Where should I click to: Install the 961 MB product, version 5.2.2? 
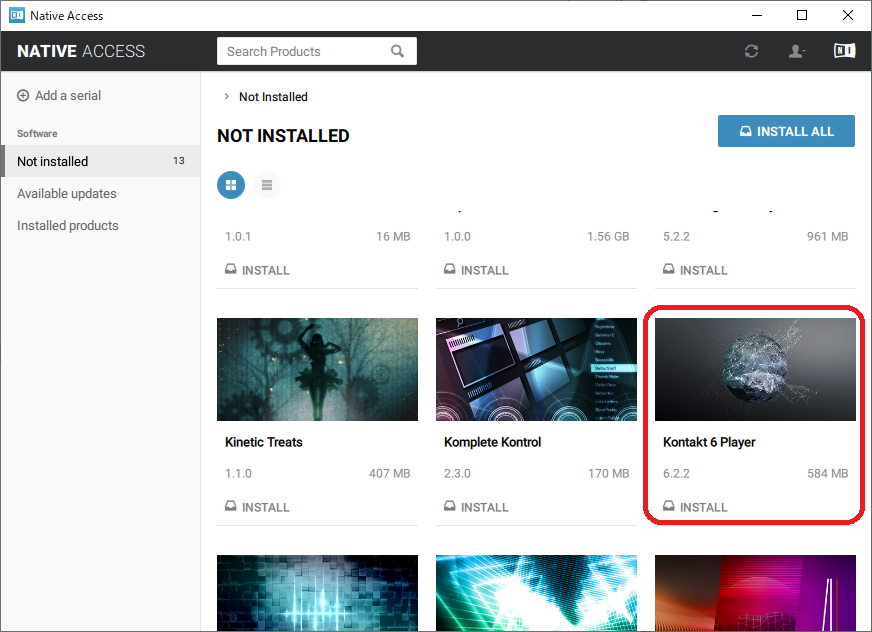pyautogui.click(x=695, y=270)
